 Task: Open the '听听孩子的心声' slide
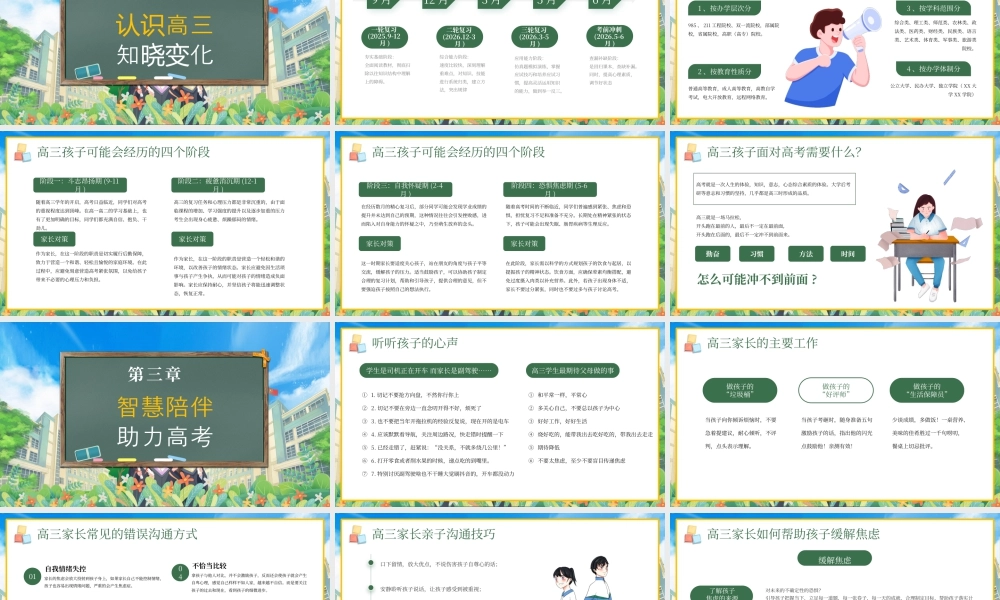tap(499, 414)
